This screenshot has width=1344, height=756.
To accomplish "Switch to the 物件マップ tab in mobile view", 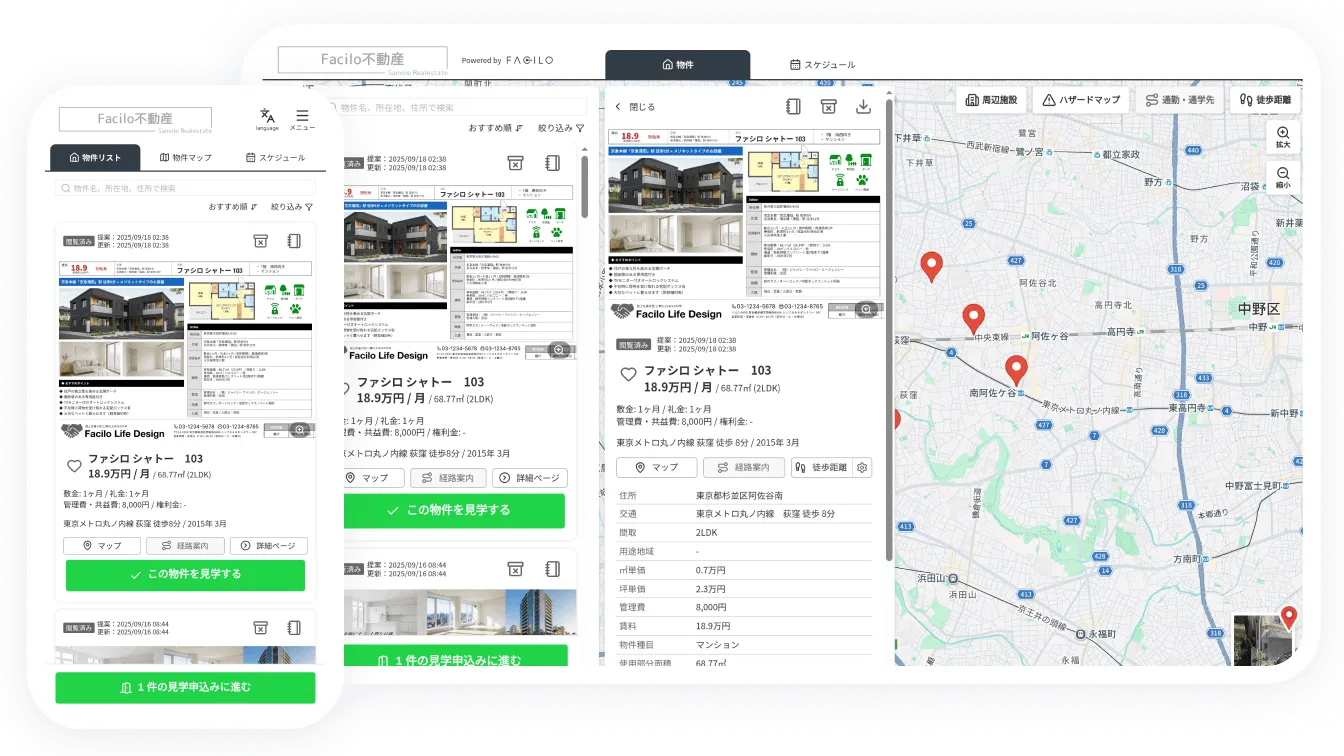I will pos(185,158).
